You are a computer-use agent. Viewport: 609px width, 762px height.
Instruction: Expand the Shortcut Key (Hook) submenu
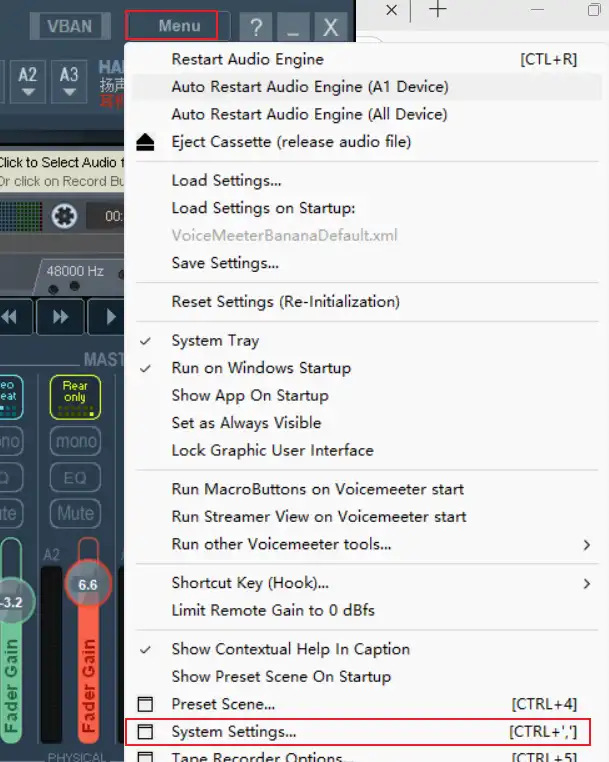pos(250,583)
